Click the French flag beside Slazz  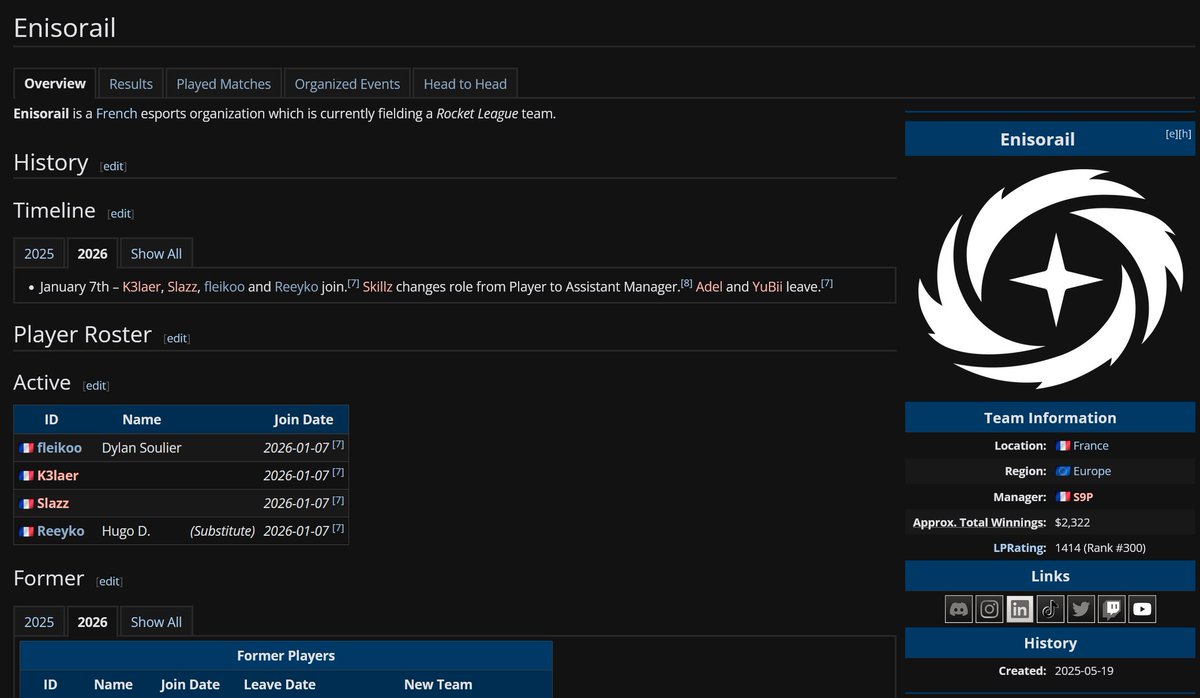tap(26, 503)
